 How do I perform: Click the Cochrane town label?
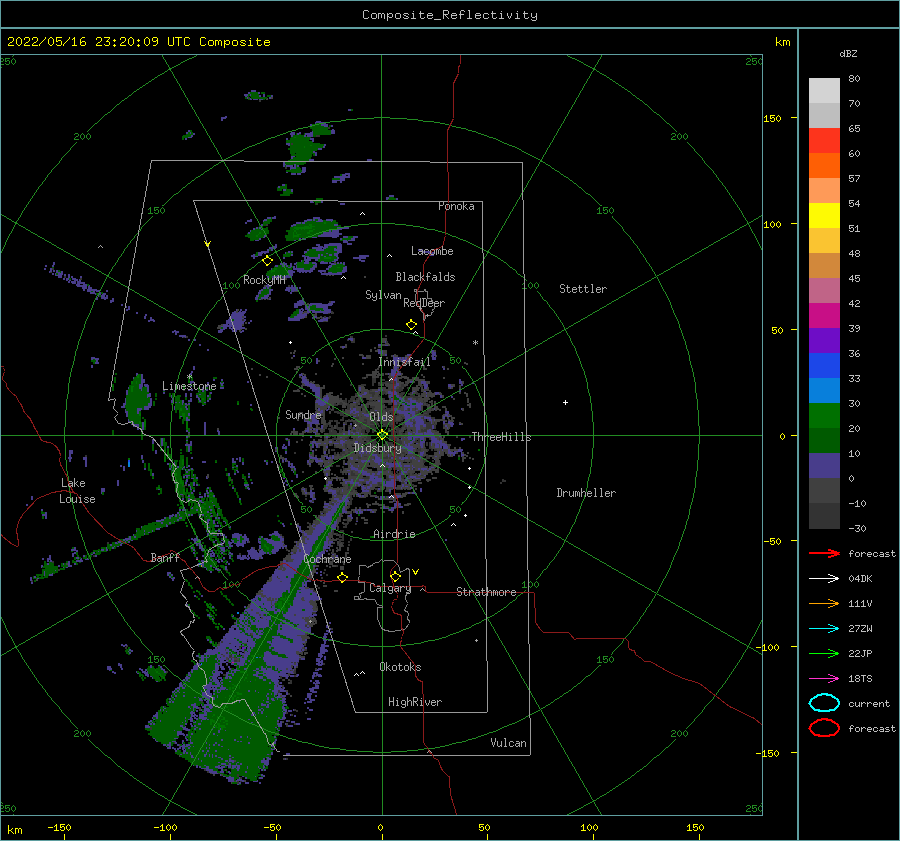point(327,559)
